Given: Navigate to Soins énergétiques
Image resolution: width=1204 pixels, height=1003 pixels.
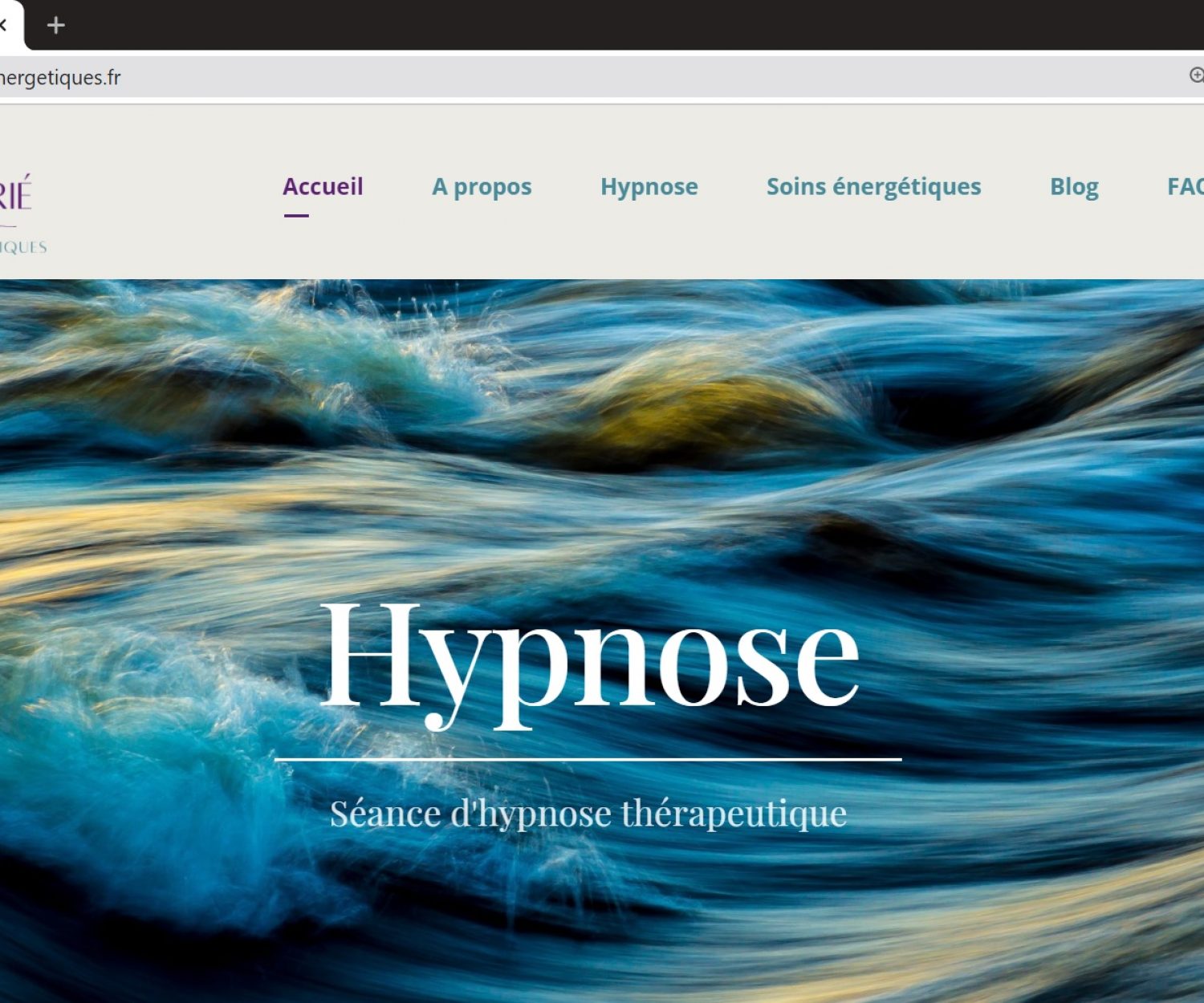Looking at the screenshot, I should pyautogui.click(x=873, y=186).
